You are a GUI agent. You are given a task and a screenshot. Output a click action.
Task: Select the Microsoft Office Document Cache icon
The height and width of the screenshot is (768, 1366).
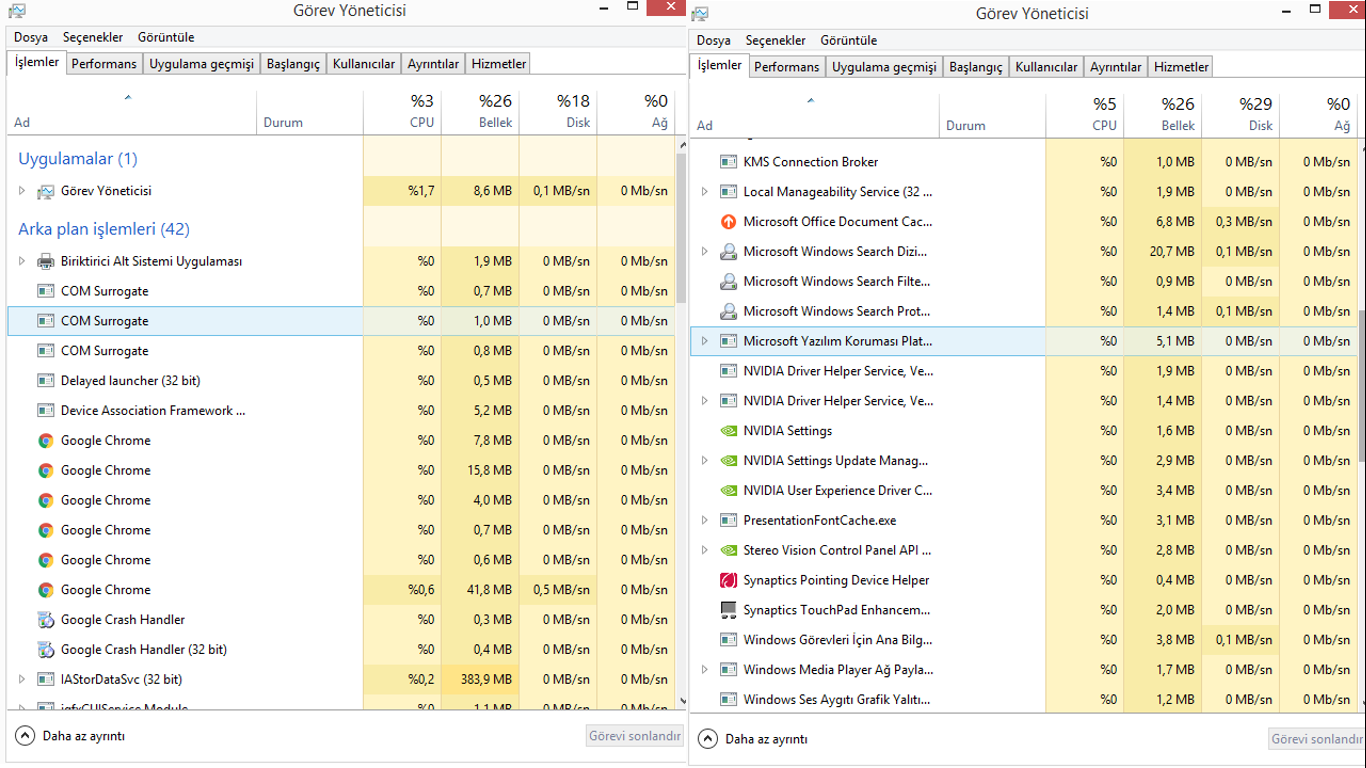click(x=728, y=222)
